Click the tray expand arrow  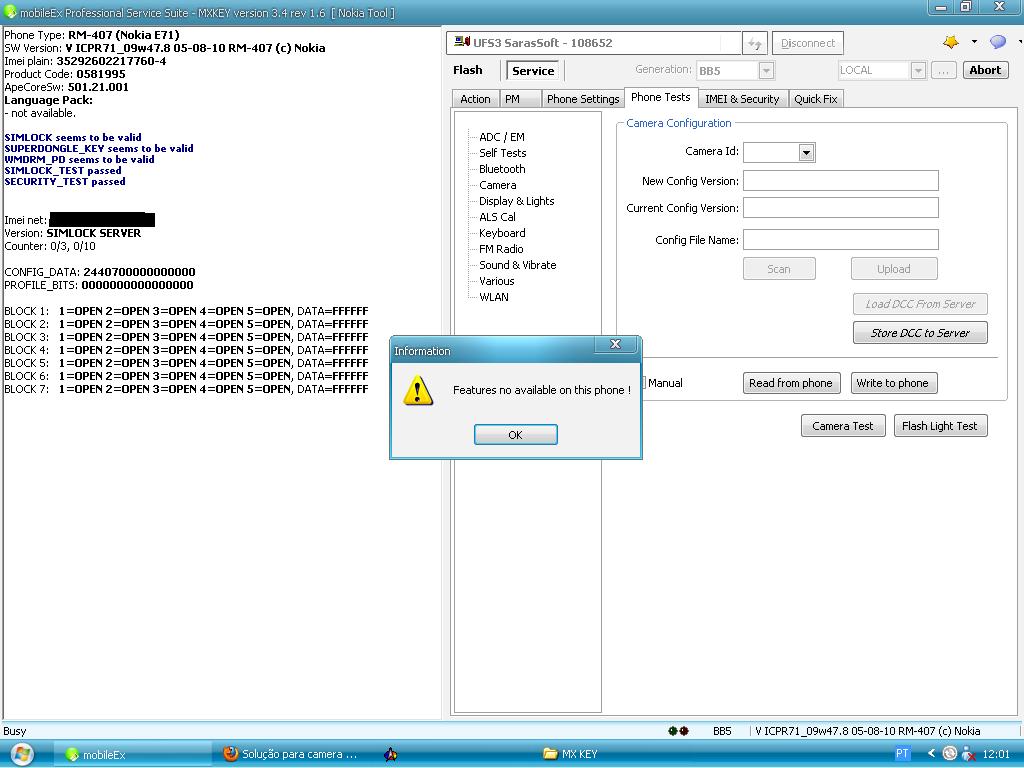click(931, 754)
